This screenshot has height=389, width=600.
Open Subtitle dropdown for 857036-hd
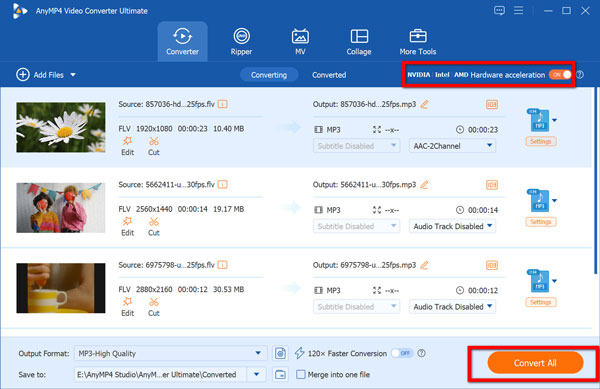[356, 146]
